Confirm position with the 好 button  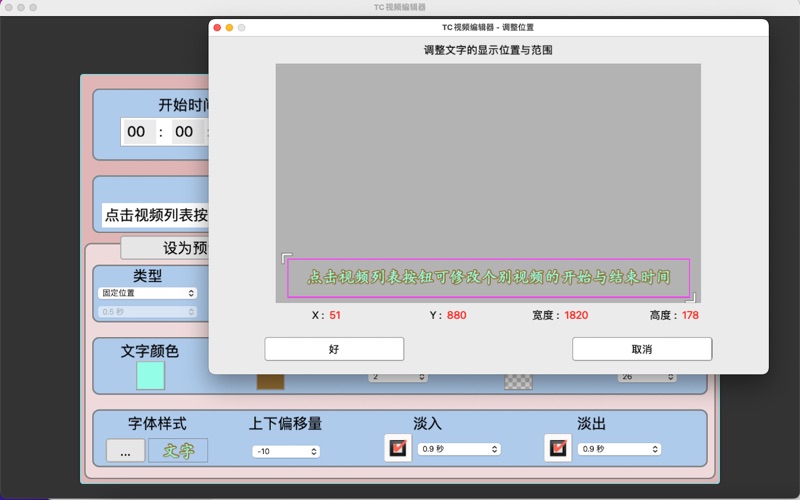click(334, 349)
